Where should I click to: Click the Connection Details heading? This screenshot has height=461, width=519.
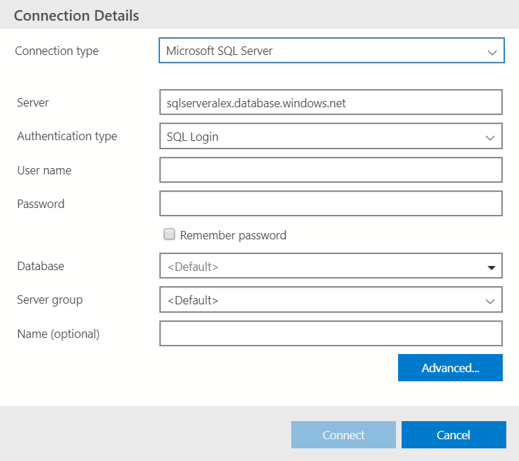click(76, 16)
